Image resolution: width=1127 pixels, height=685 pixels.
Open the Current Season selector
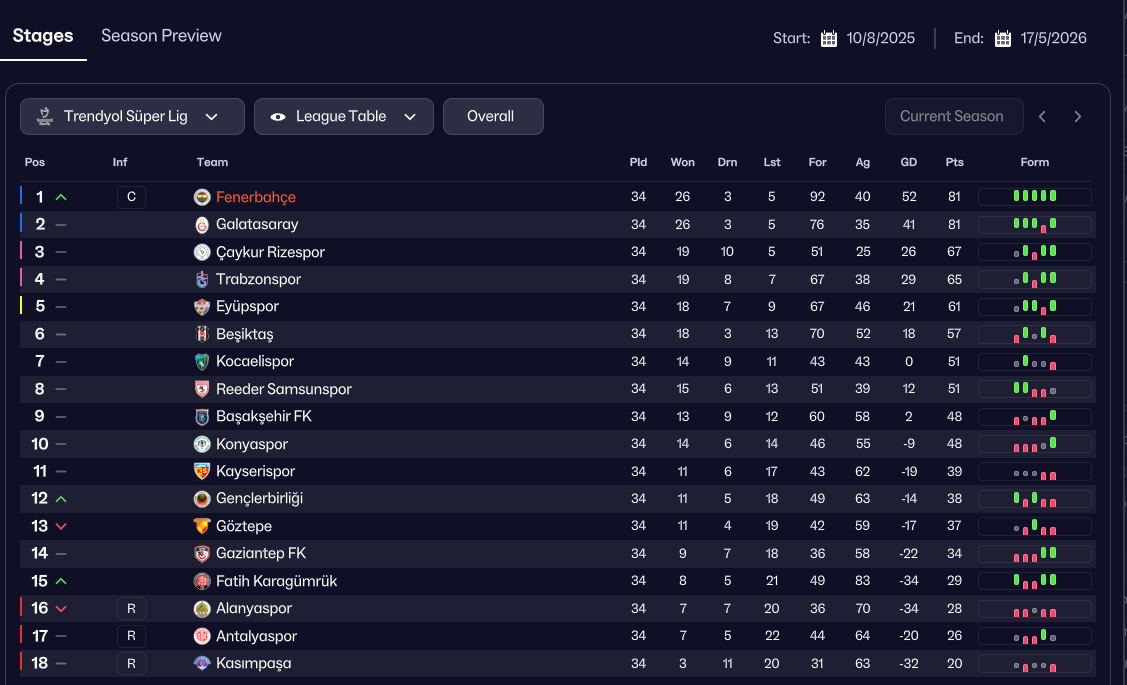953,116
